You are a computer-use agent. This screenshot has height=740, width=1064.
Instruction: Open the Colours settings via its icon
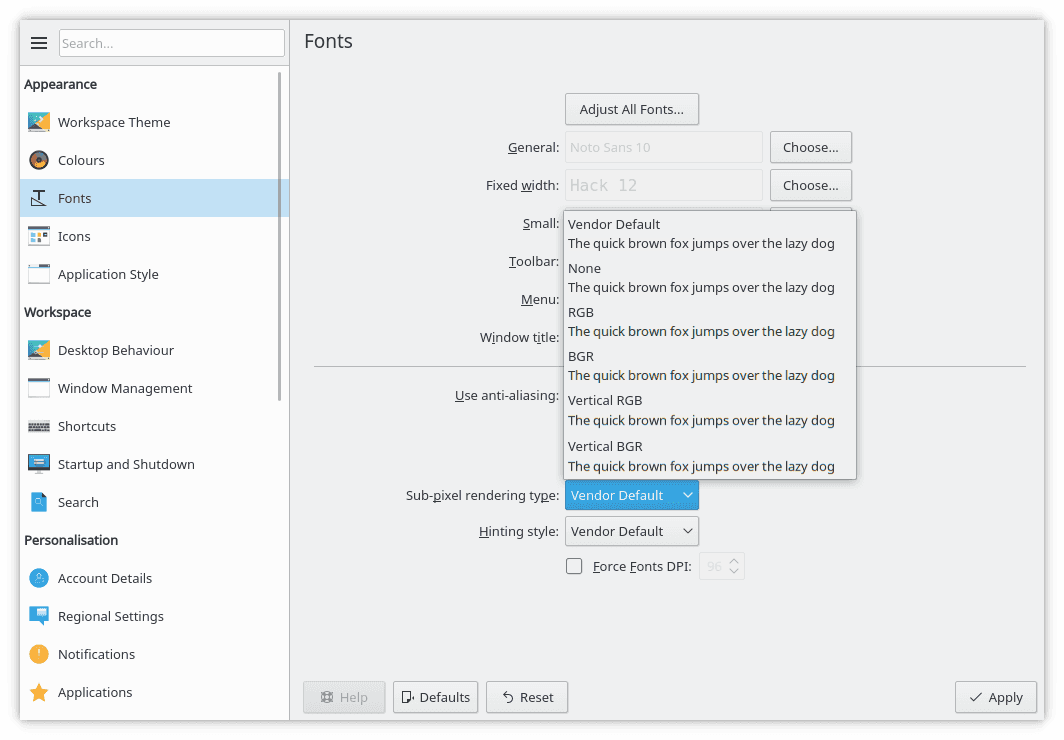pos(37,160)
